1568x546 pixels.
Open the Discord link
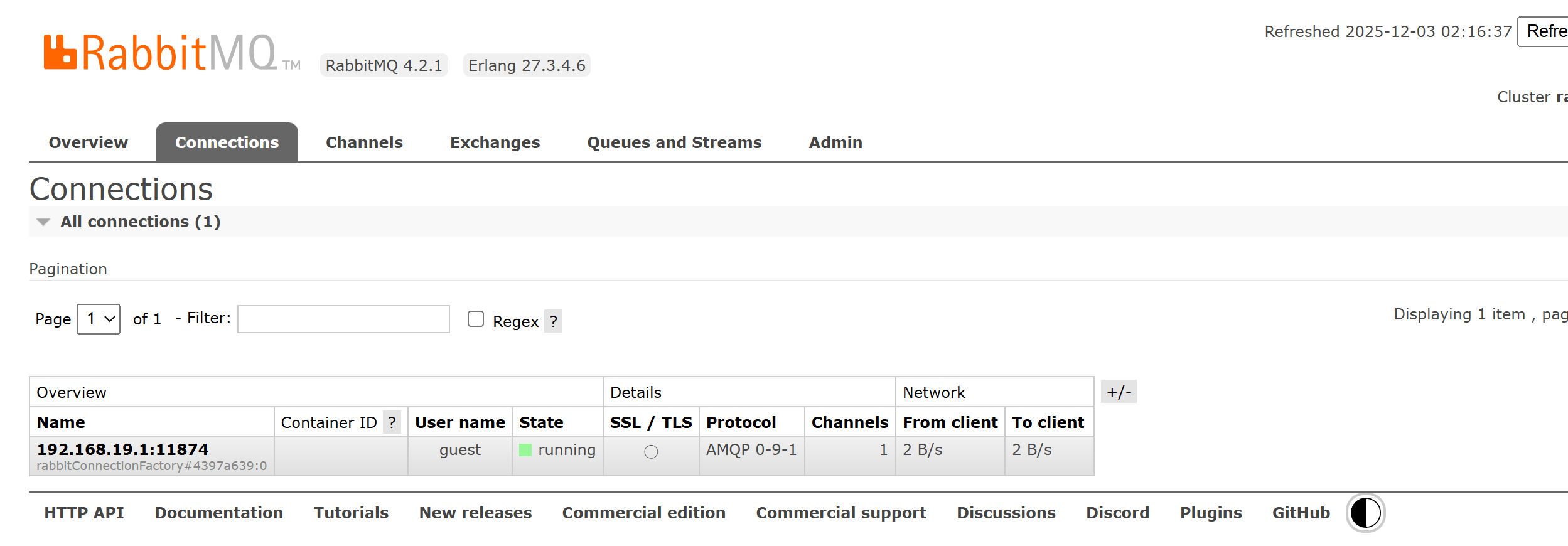[1117, 513]
